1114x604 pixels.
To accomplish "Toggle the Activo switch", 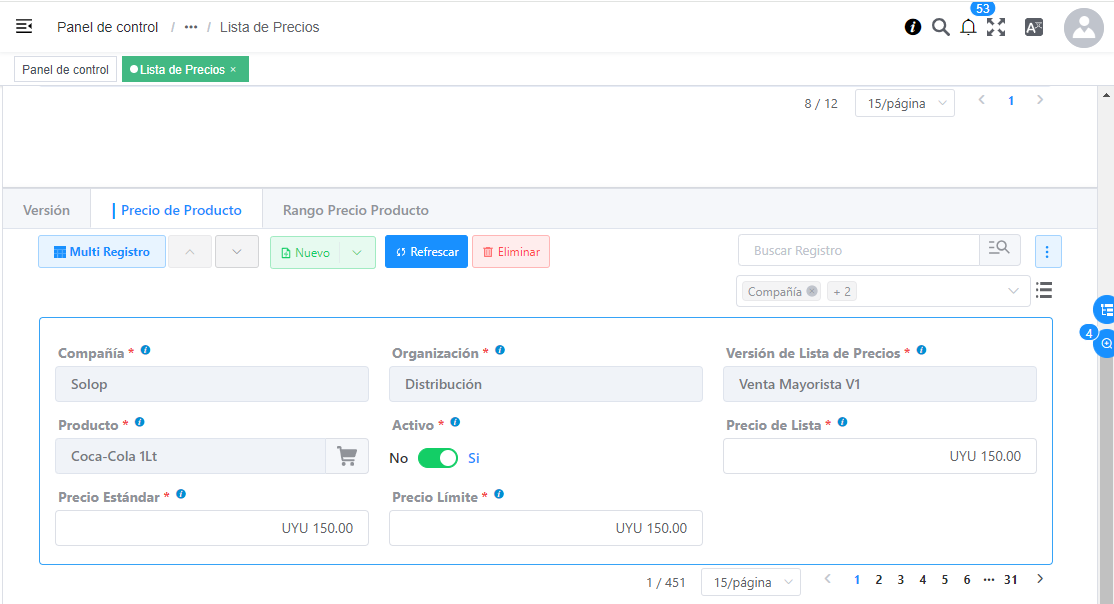I will point(437,458).
